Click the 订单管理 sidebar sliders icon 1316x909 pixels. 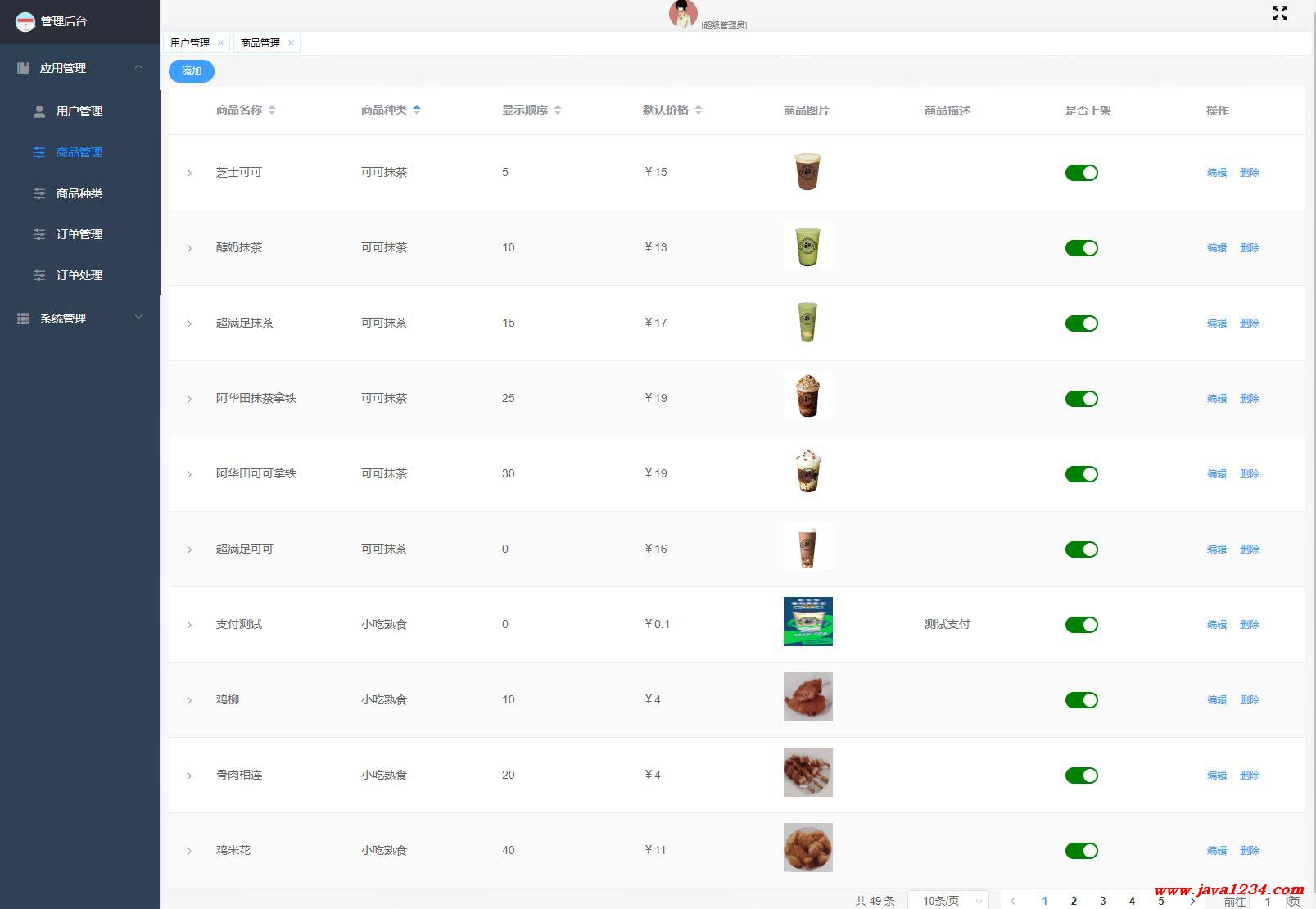coord(39,234)
